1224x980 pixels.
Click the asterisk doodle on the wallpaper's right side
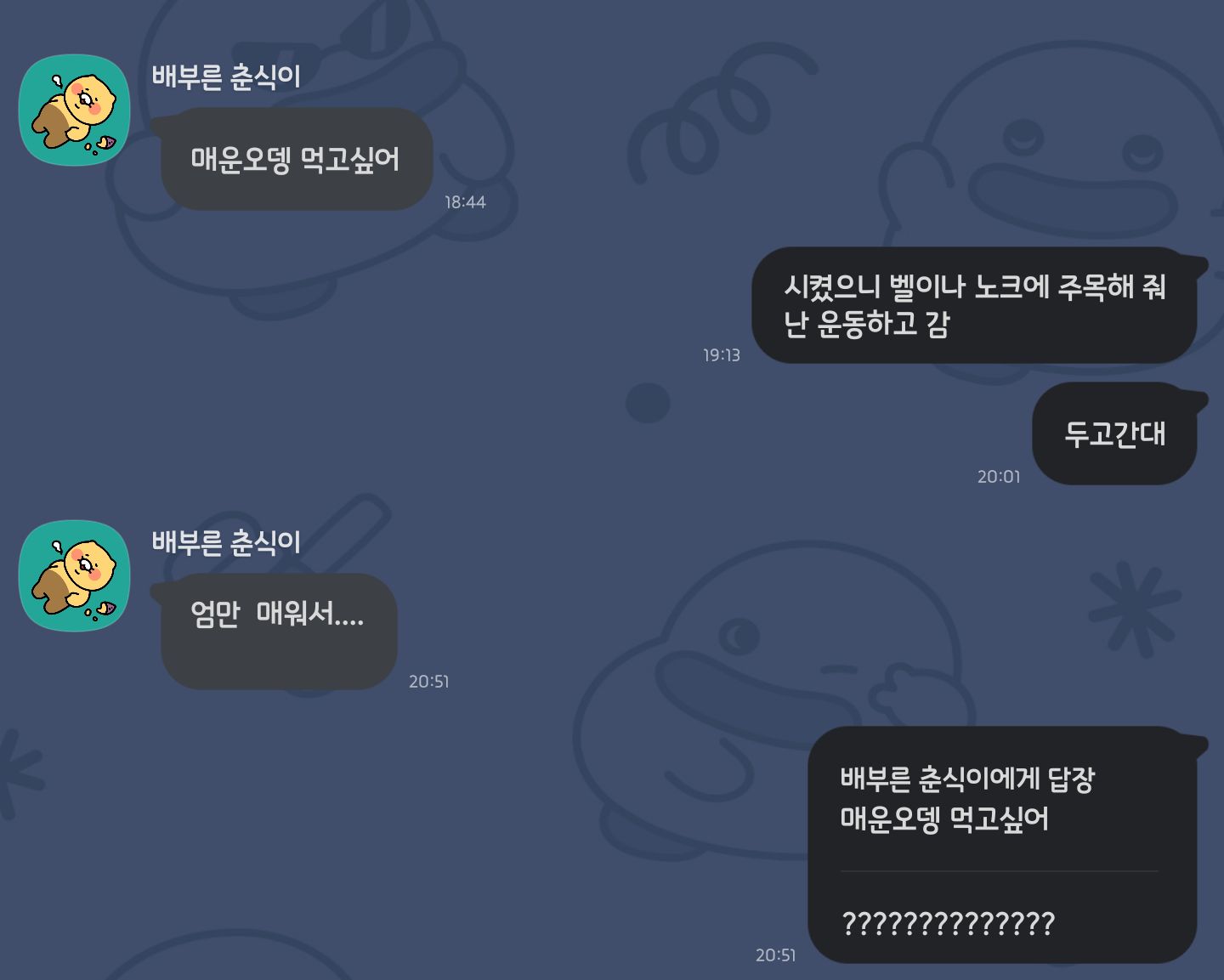pos(1135,608)
